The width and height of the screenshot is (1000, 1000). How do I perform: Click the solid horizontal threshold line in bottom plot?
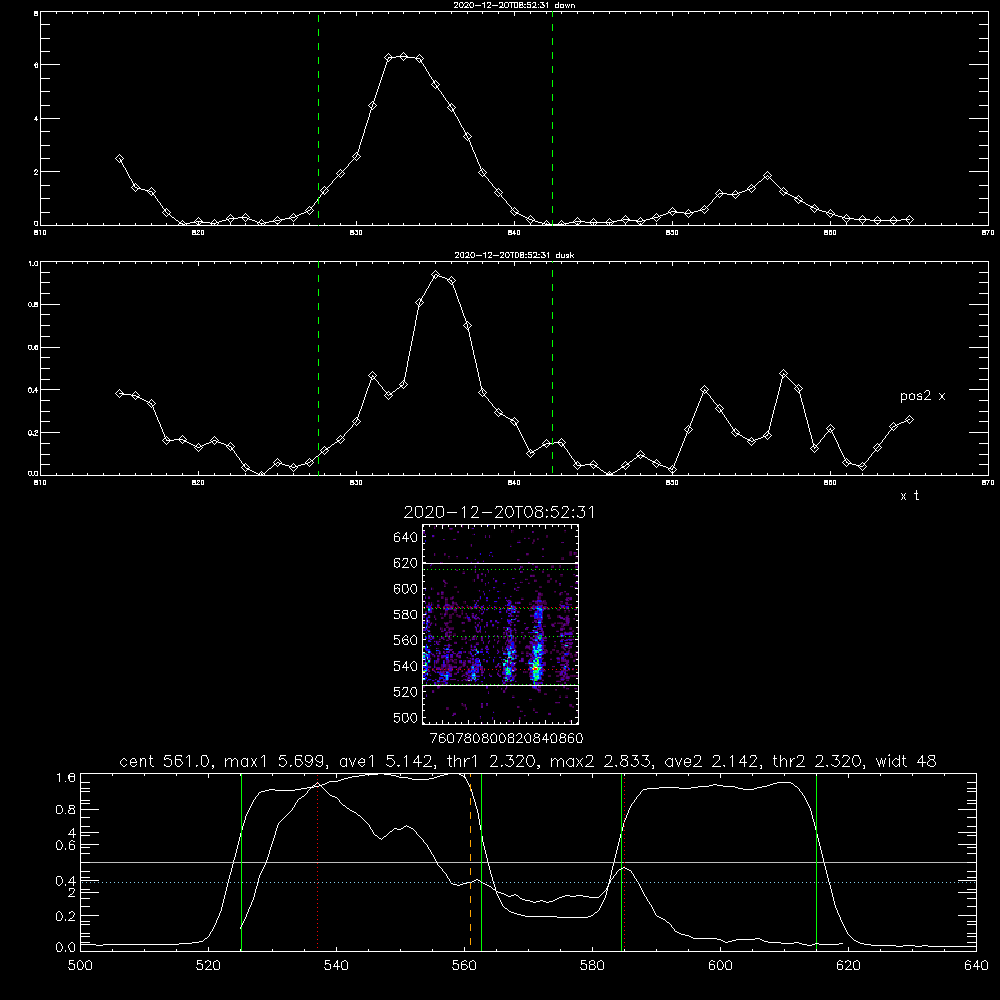pyautogui.click(x=528, y=862)
